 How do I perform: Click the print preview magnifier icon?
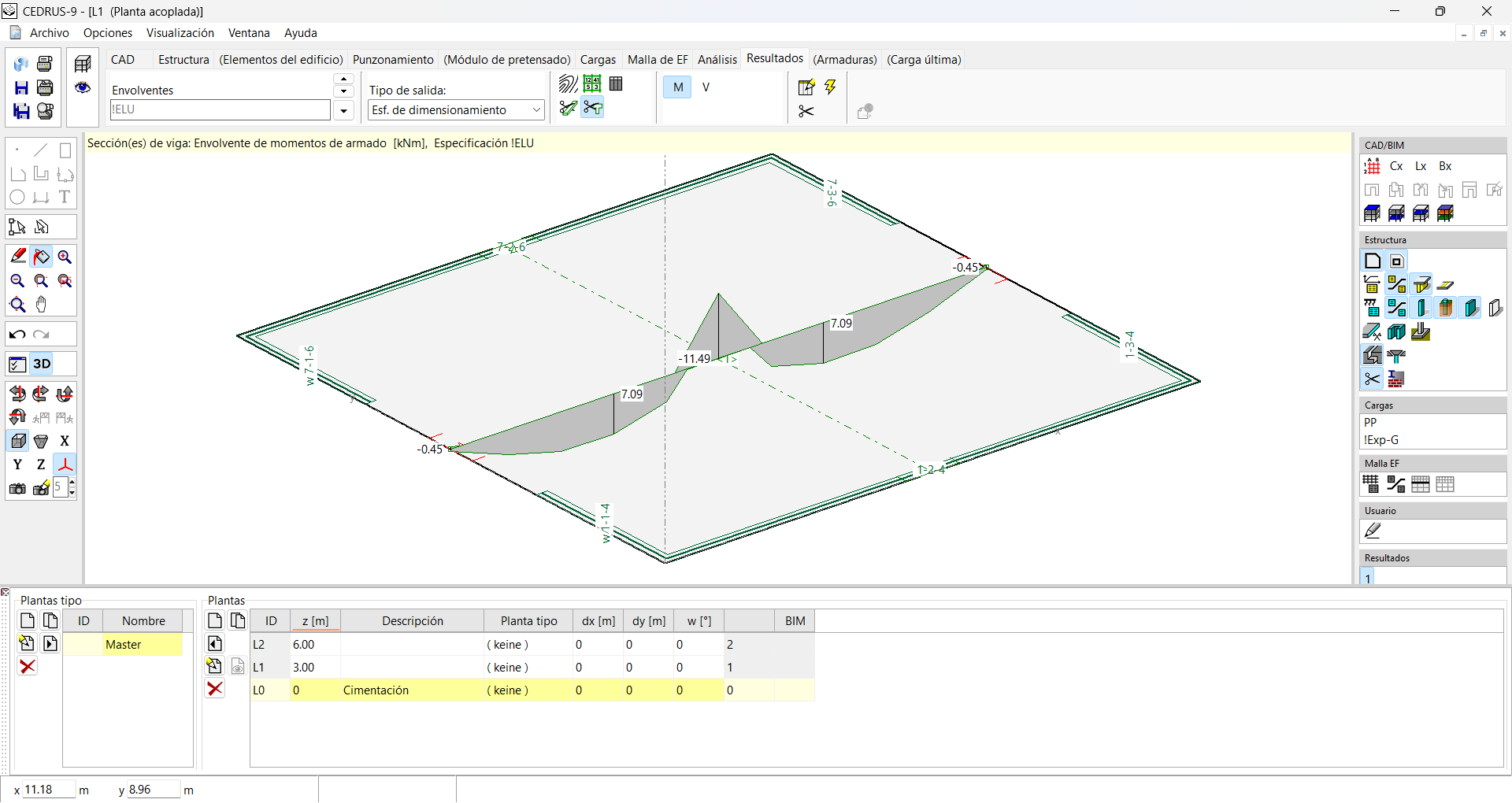click(x=45, y=112)
